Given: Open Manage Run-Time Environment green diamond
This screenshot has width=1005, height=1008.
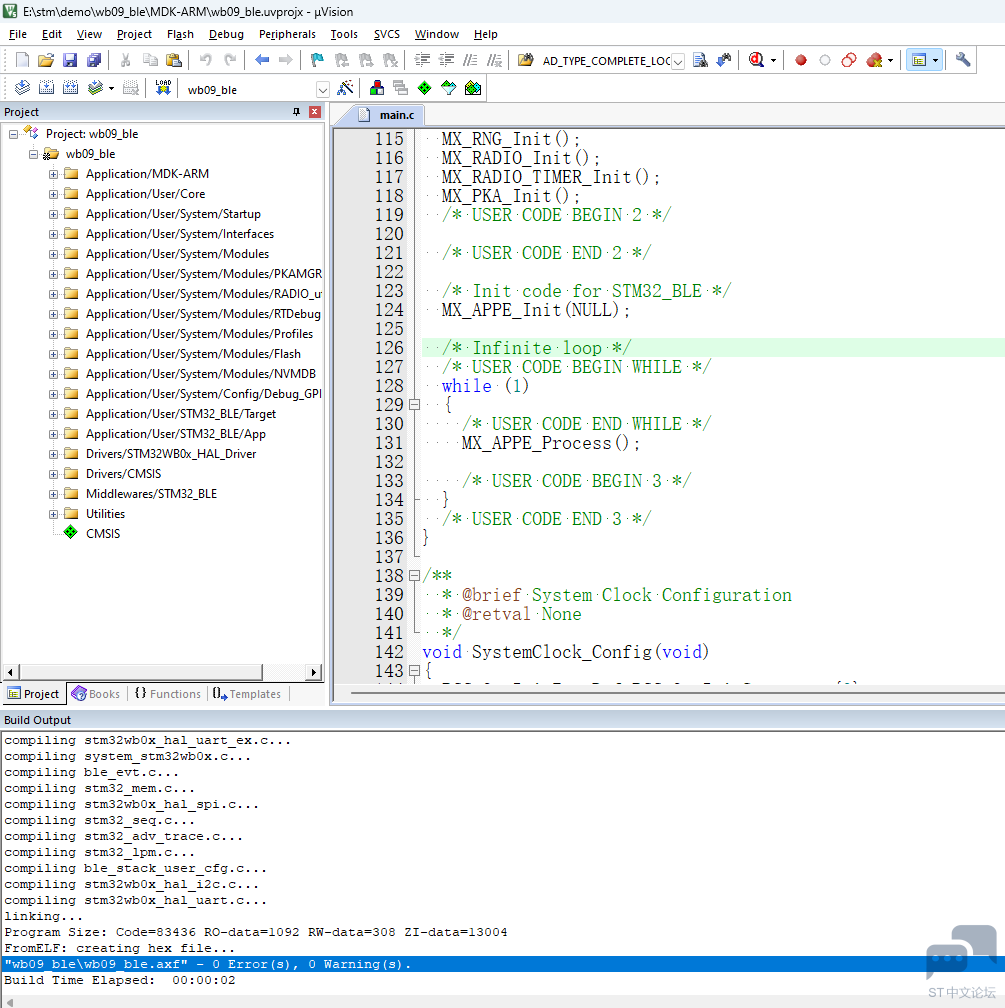Looking at the screenshot, I should tap(424, 88).
